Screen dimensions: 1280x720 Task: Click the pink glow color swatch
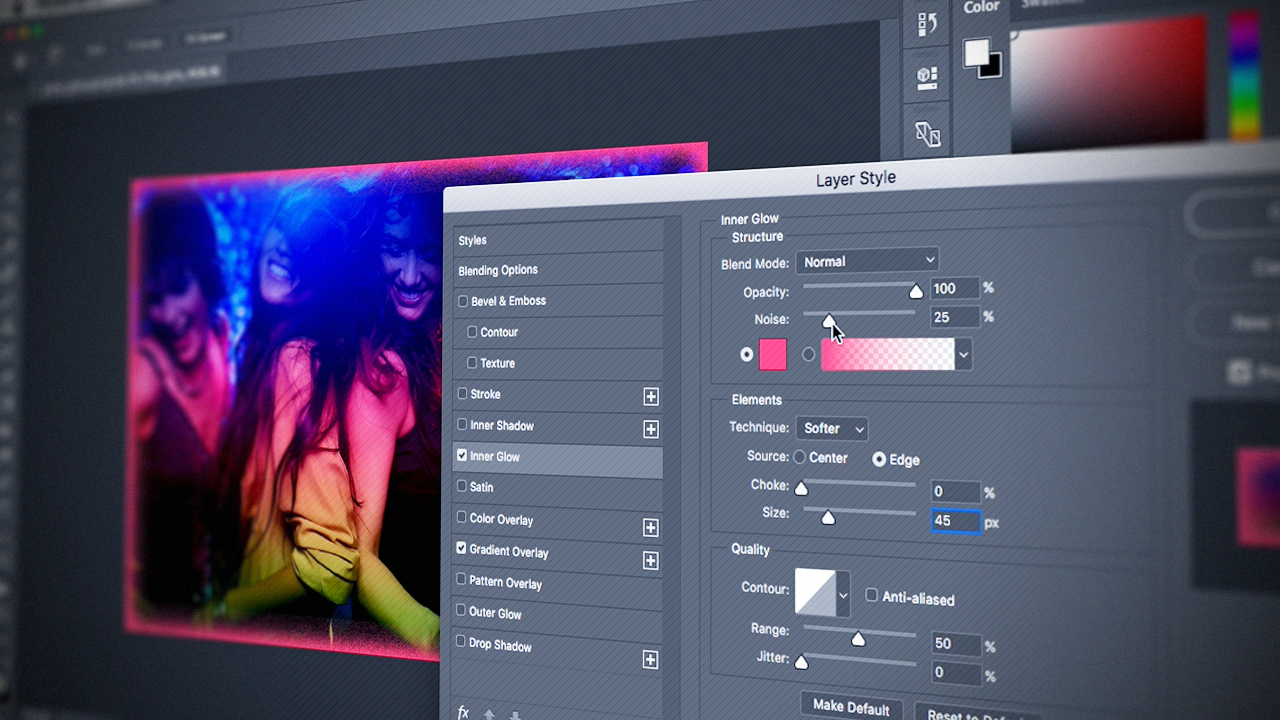pyautogui.click(x=773, y=354)
